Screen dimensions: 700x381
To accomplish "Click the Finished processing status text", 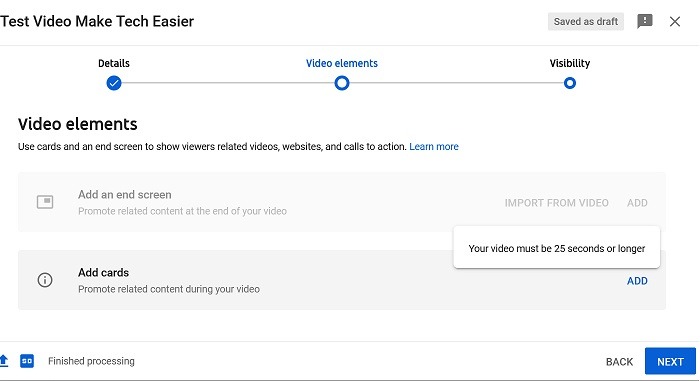I will pos(91,361).
